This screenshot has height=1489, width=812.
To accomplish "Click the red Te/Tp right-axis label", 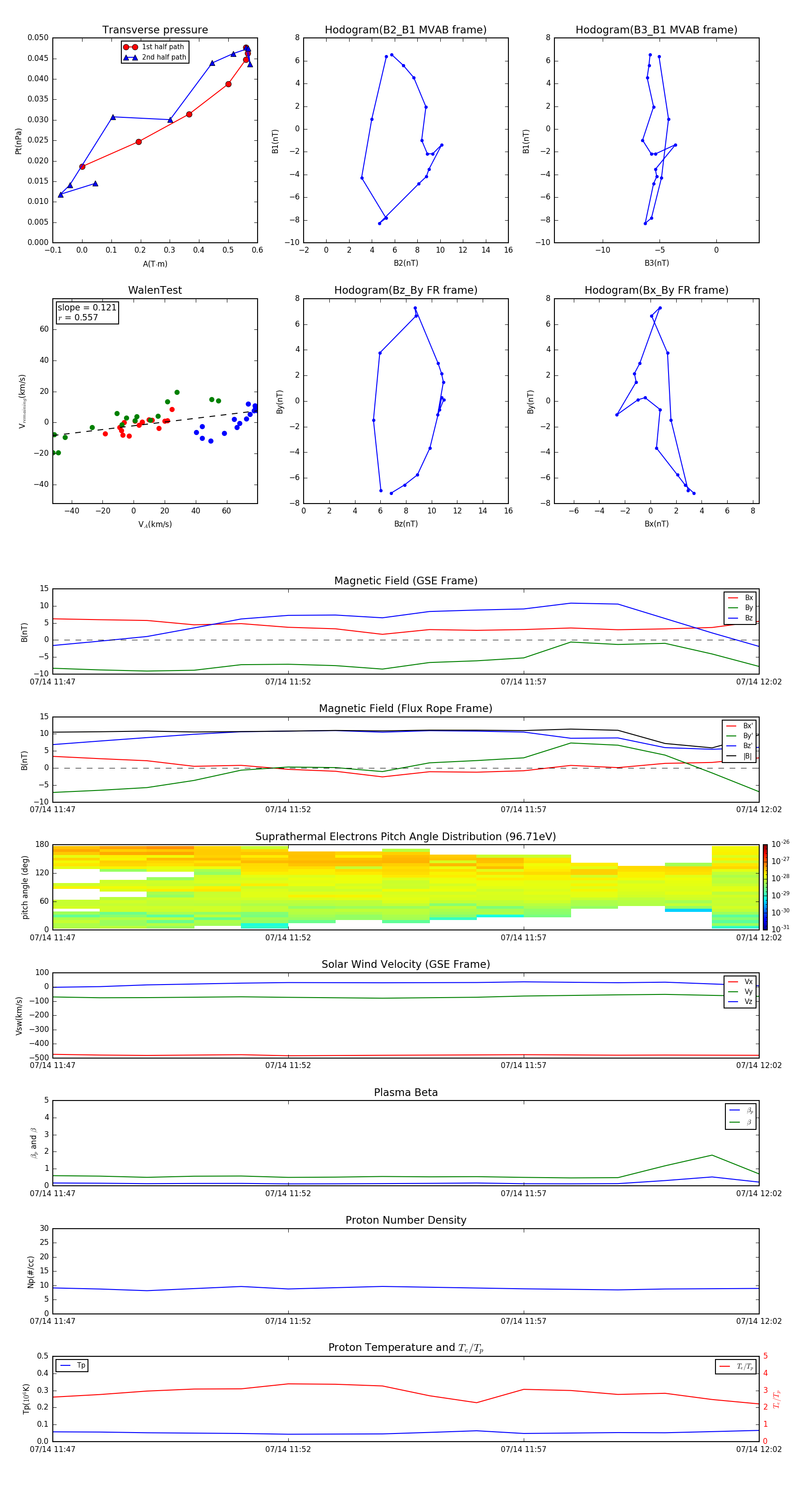I will click(777, 1399).
